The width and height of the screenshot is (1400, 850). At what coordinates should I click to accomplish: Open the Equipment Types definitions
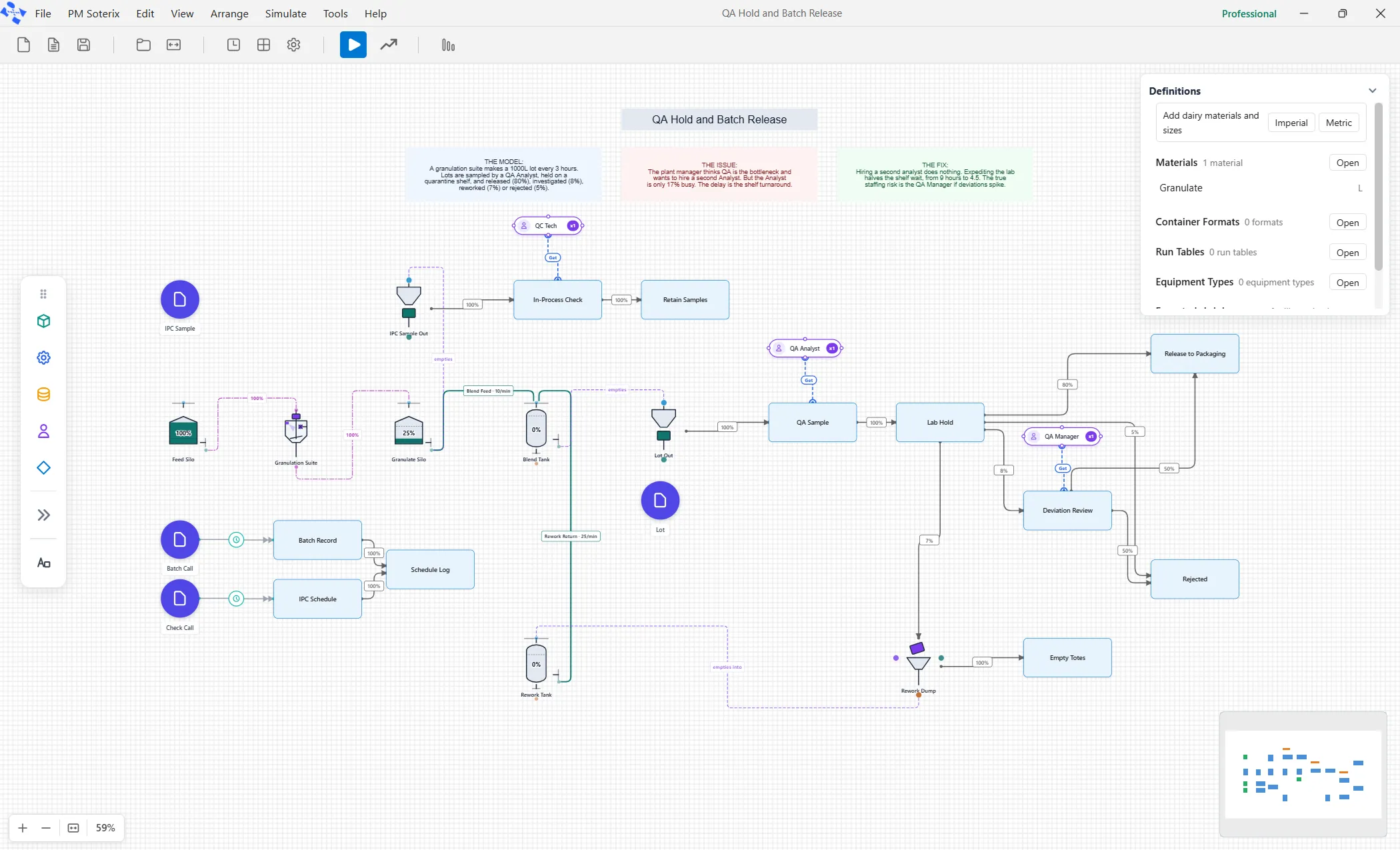point(1347,283)
